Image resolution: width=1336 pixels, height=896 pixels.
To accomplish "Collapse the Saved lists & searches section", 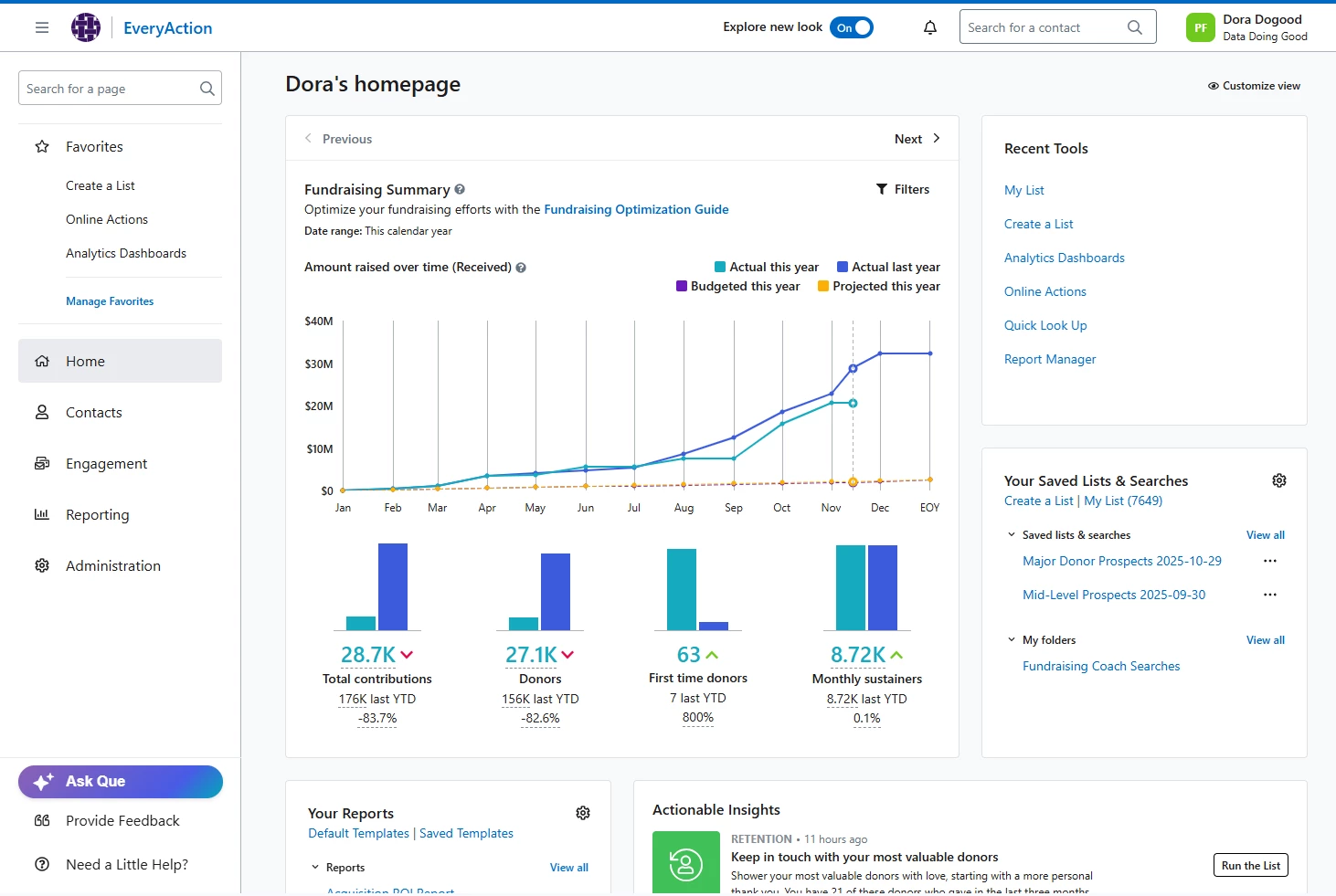I will click(x=1012, y=535).
